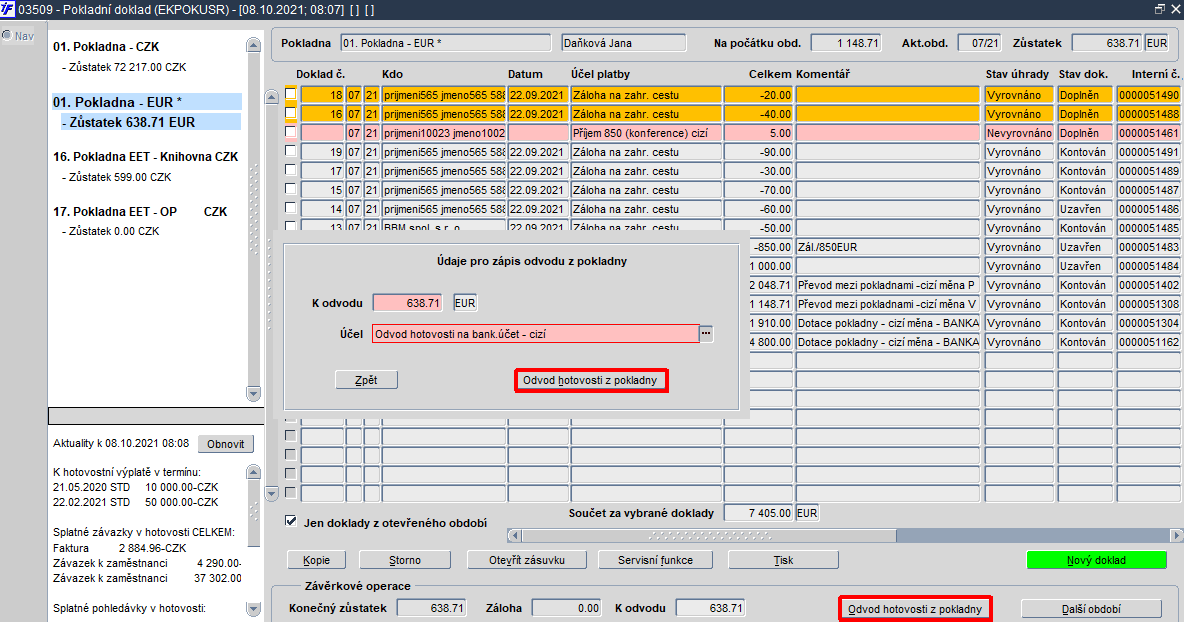
Task: Click the Stav úhrady column header
Action: (1017, 74)
